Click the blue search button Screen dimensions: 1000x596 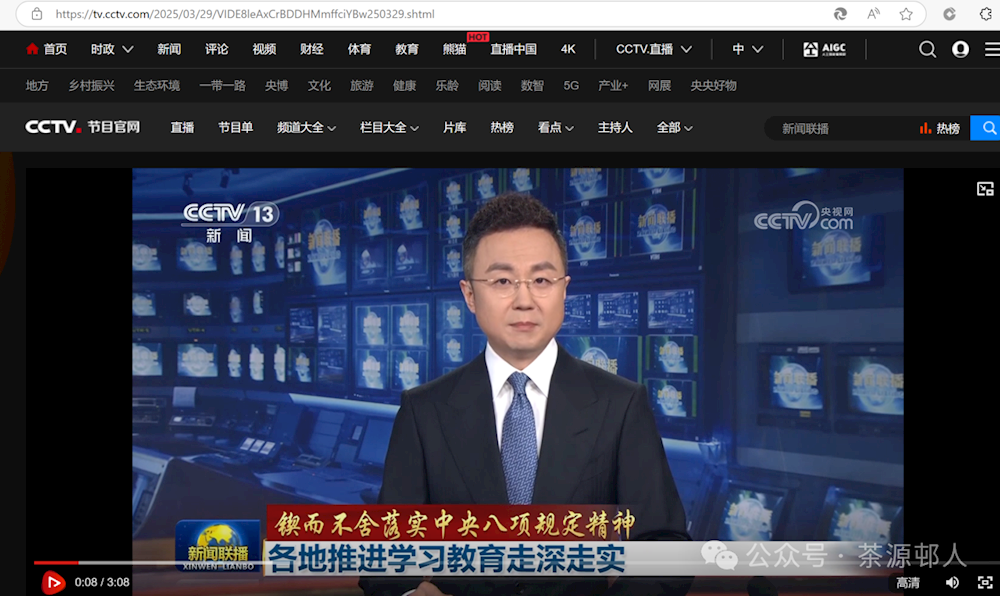tap(987, 128)
